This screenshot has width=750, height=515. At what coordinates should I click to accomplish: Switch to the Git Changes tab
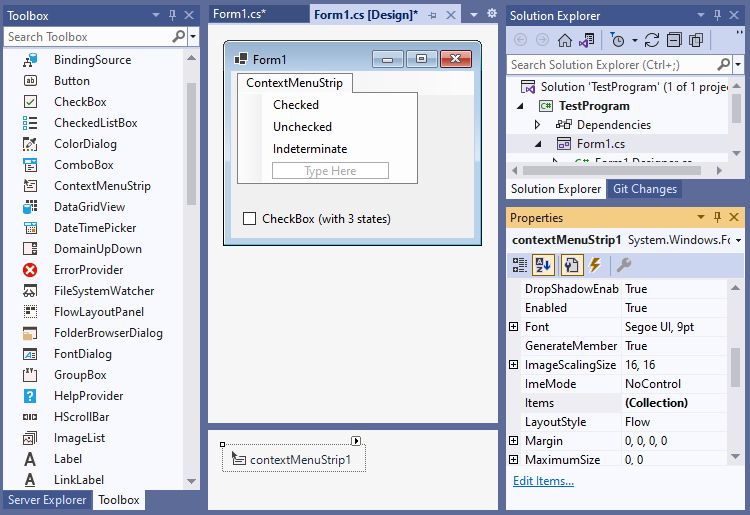pyautogui.click(x=644, y=189)
